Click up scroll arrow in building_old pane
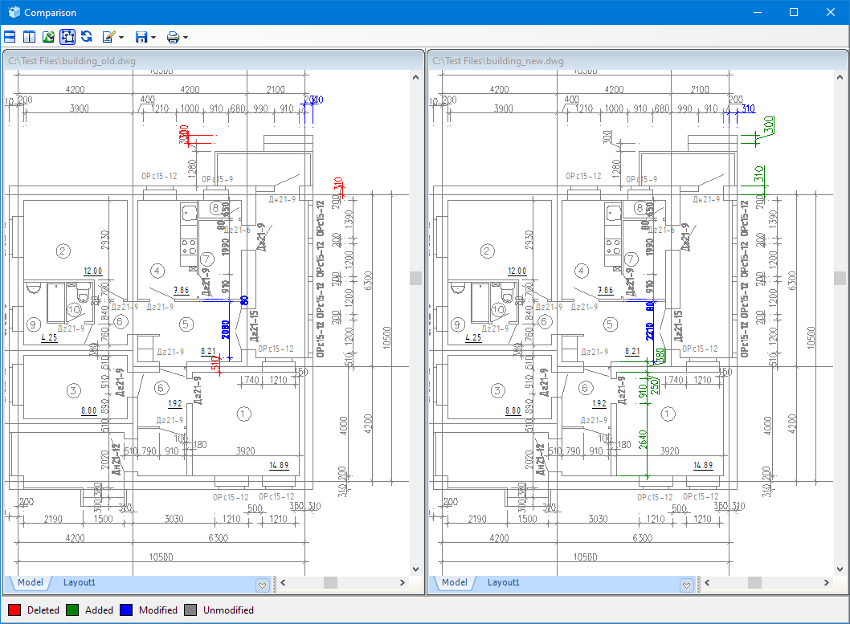The height and width of the screenshot is (624, 850). [416, 77]
